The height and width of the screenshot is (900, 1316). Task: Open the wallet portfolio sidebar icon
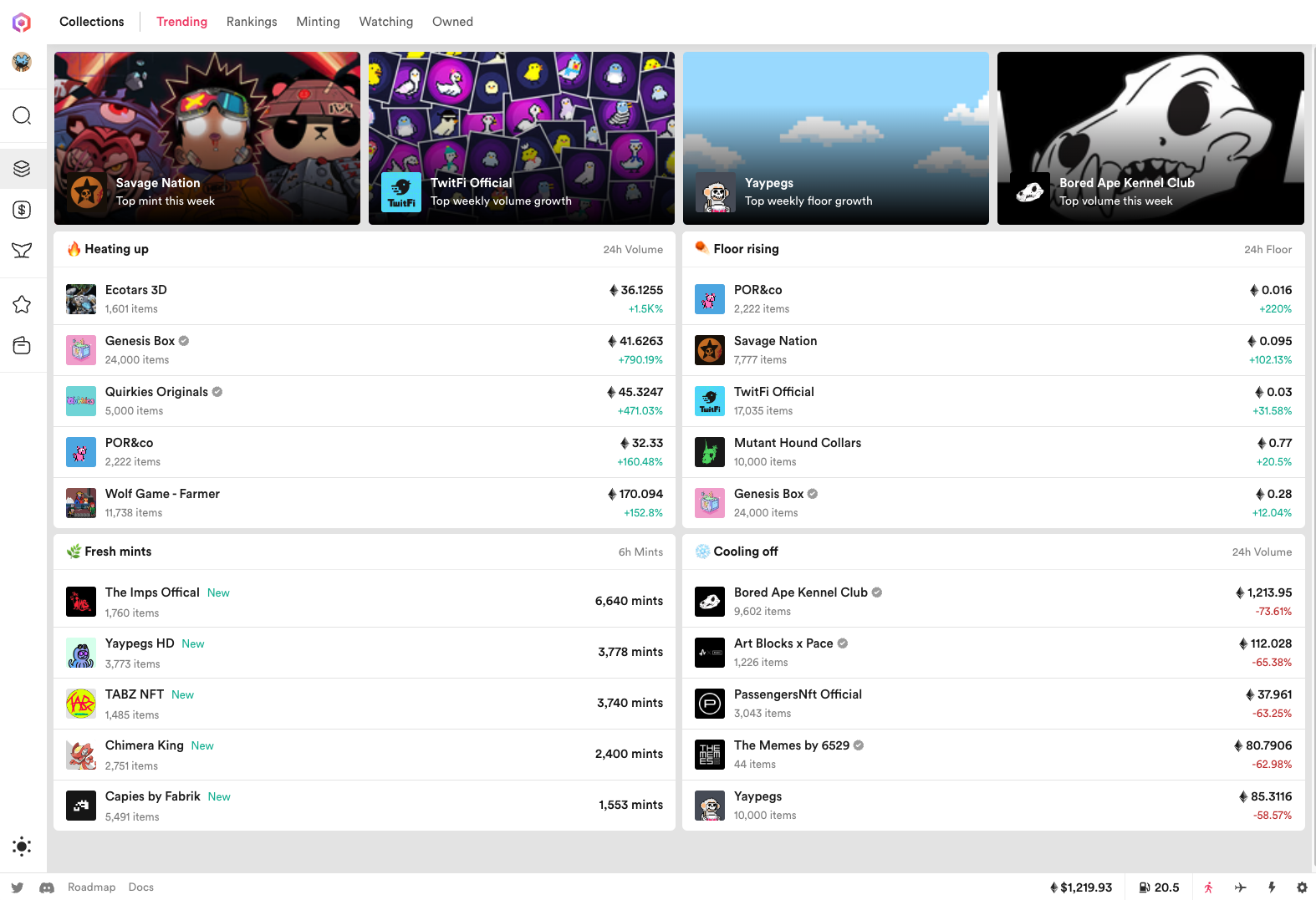(22, 345)
